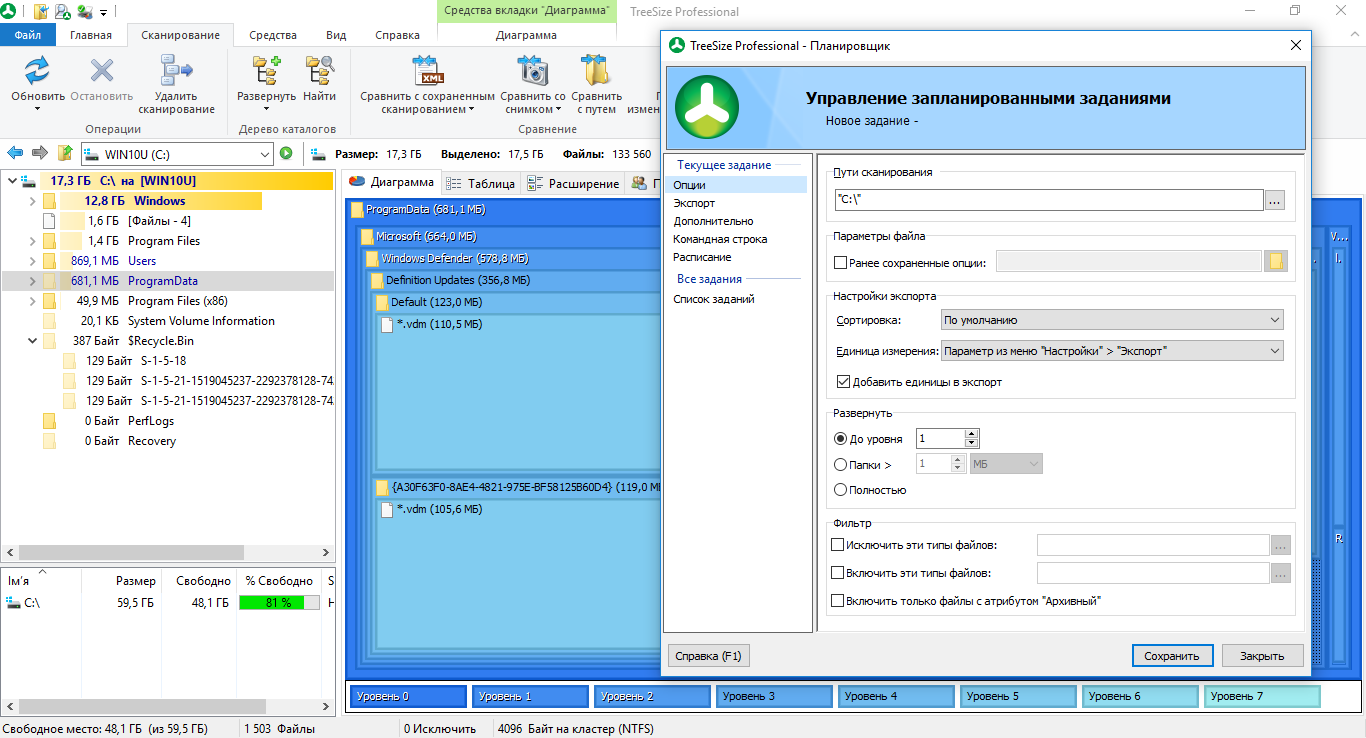Click the Windows Defender folder icon in chart
Screen dimensions: 1366x738
[373, 258]
